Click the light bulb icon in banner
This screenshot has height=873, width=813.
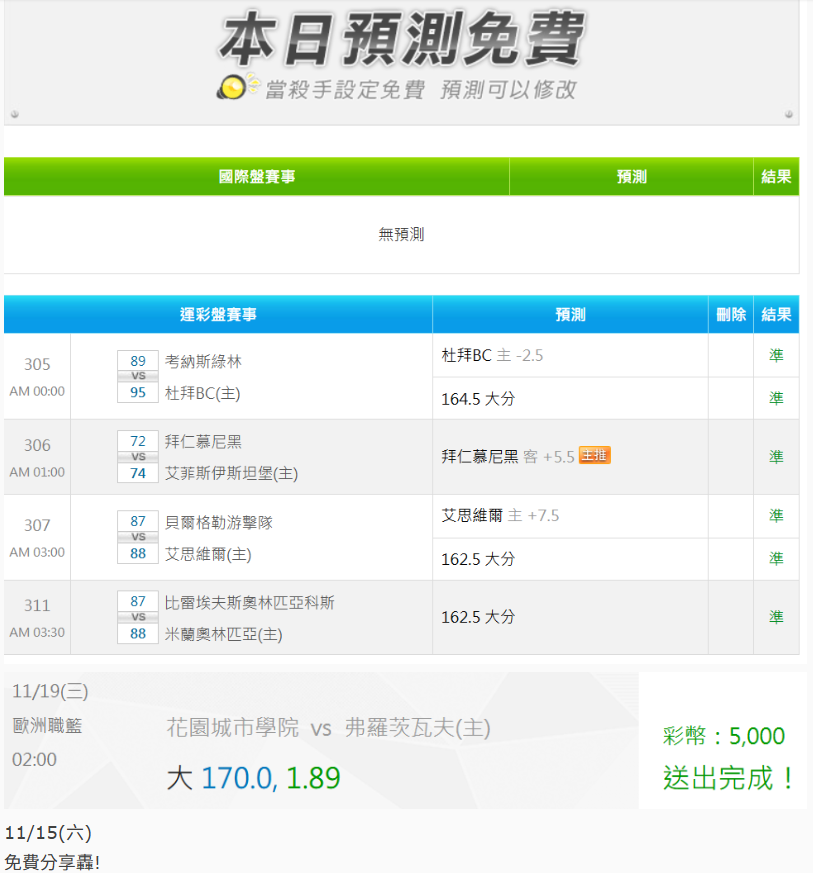coord(236,87)
